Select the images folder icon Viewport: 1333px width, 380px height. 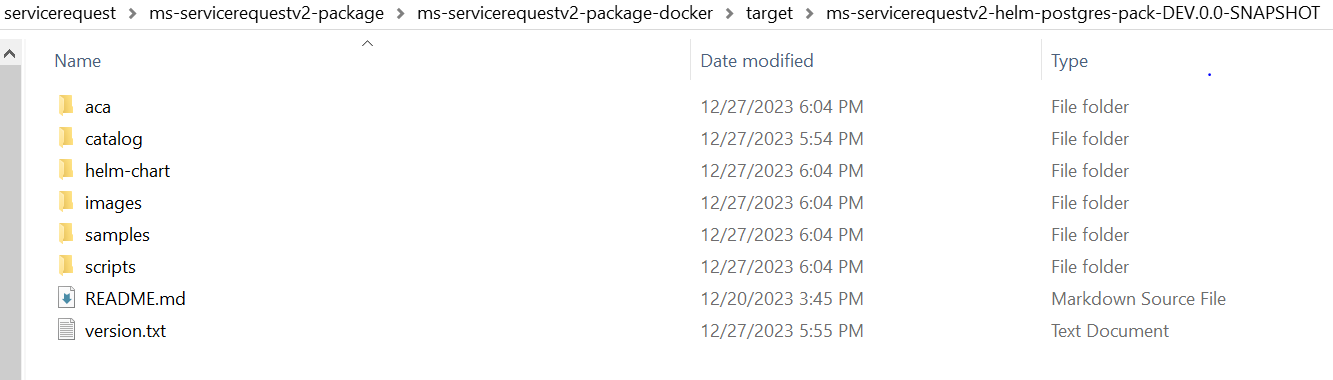(x=67, y=202)
